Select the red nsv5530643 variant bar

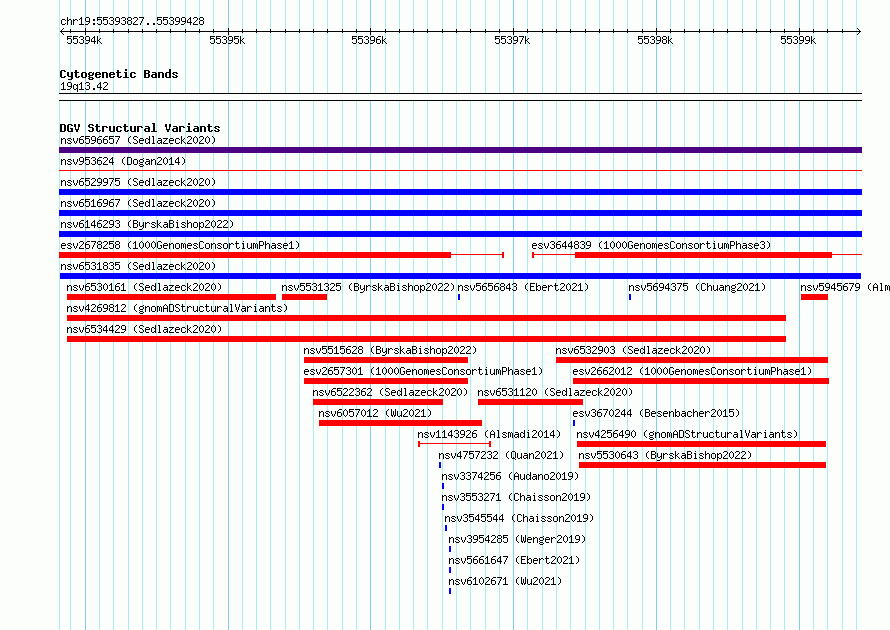coord(703,465)
